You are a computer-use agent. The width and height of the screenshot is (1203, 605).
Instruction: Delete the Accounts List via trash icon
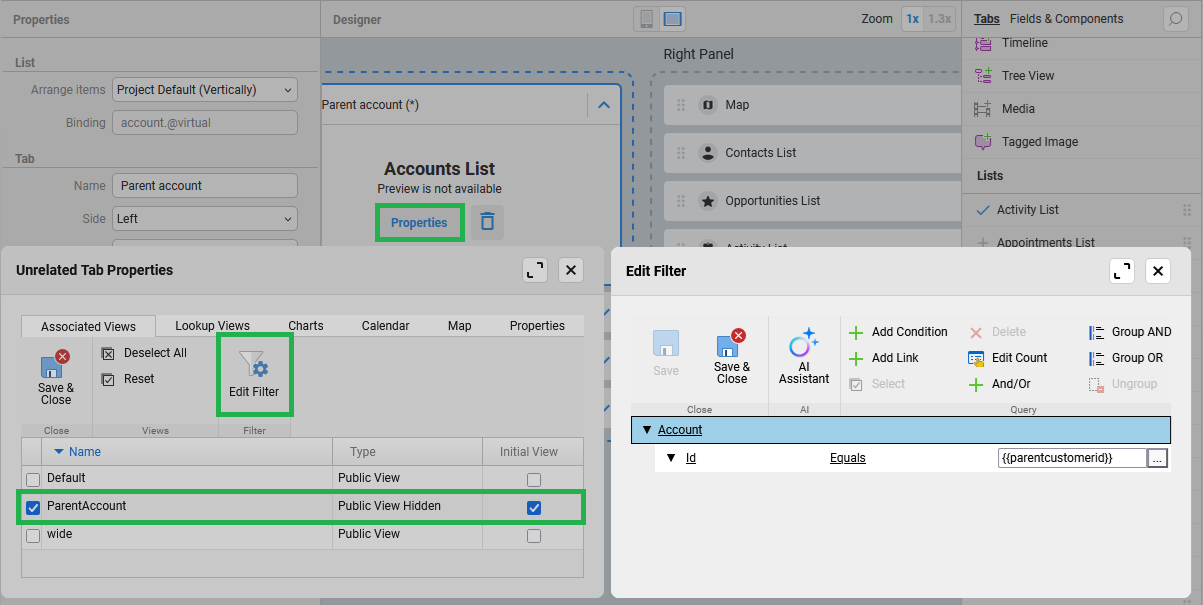487,222
